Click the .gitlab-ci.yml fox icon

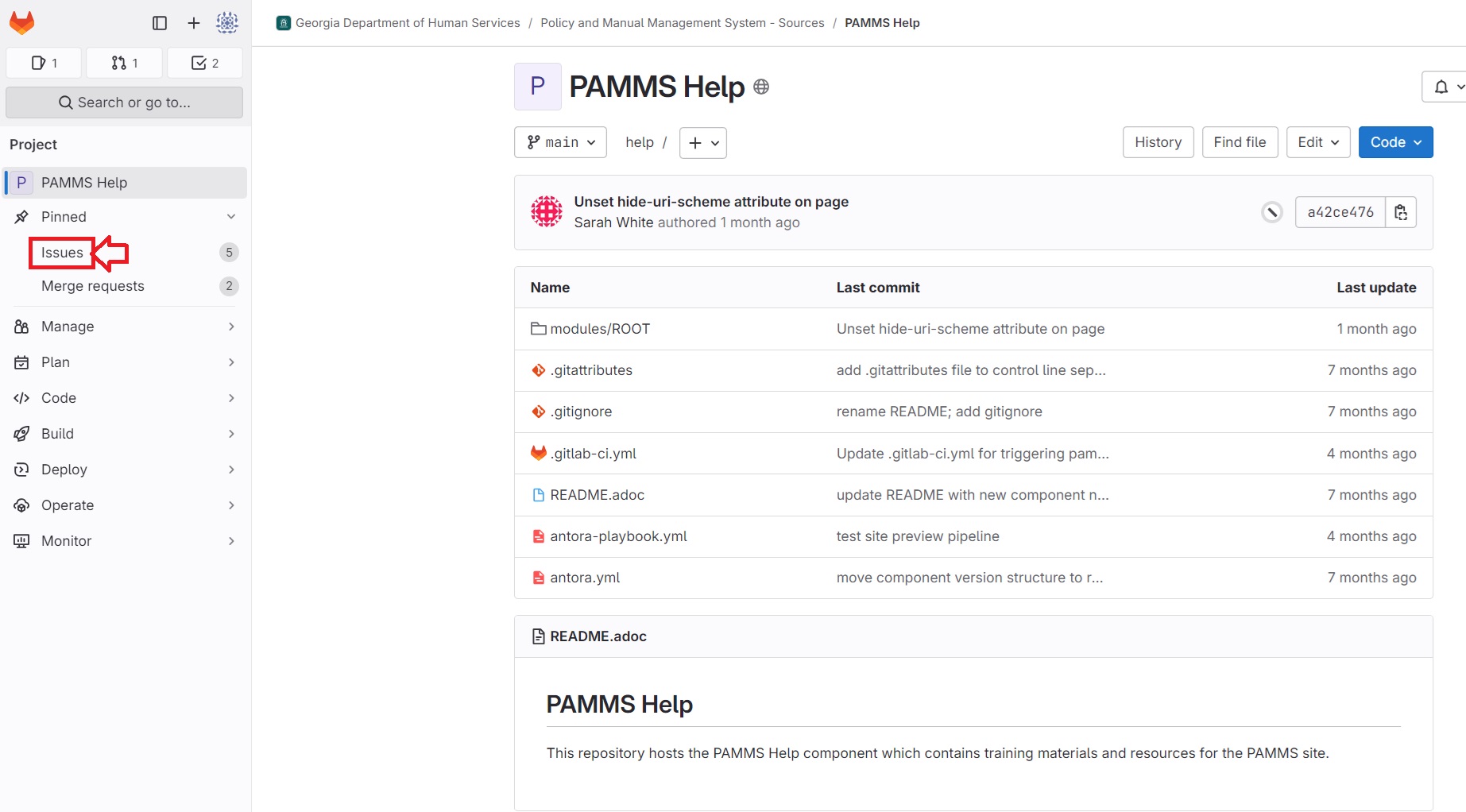539,453
